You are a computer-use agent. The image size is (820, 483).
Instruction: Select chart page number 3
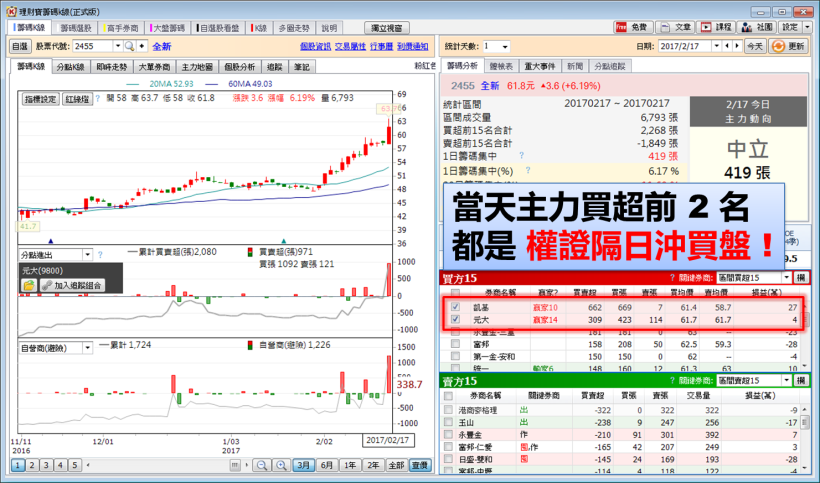click(x=46, y=465)
